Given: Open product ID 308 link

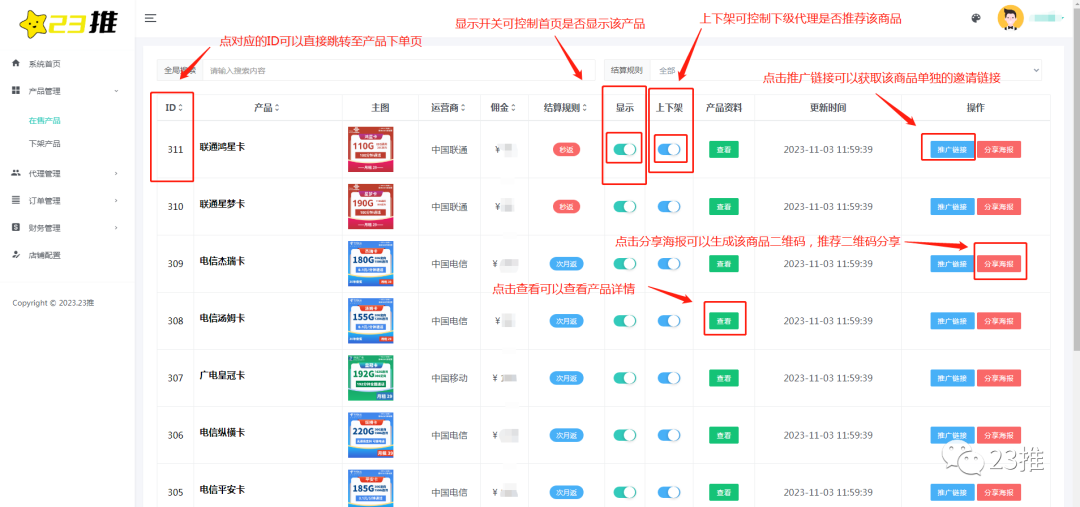Looking at the screenshot, I should click(x=175, y=320).
